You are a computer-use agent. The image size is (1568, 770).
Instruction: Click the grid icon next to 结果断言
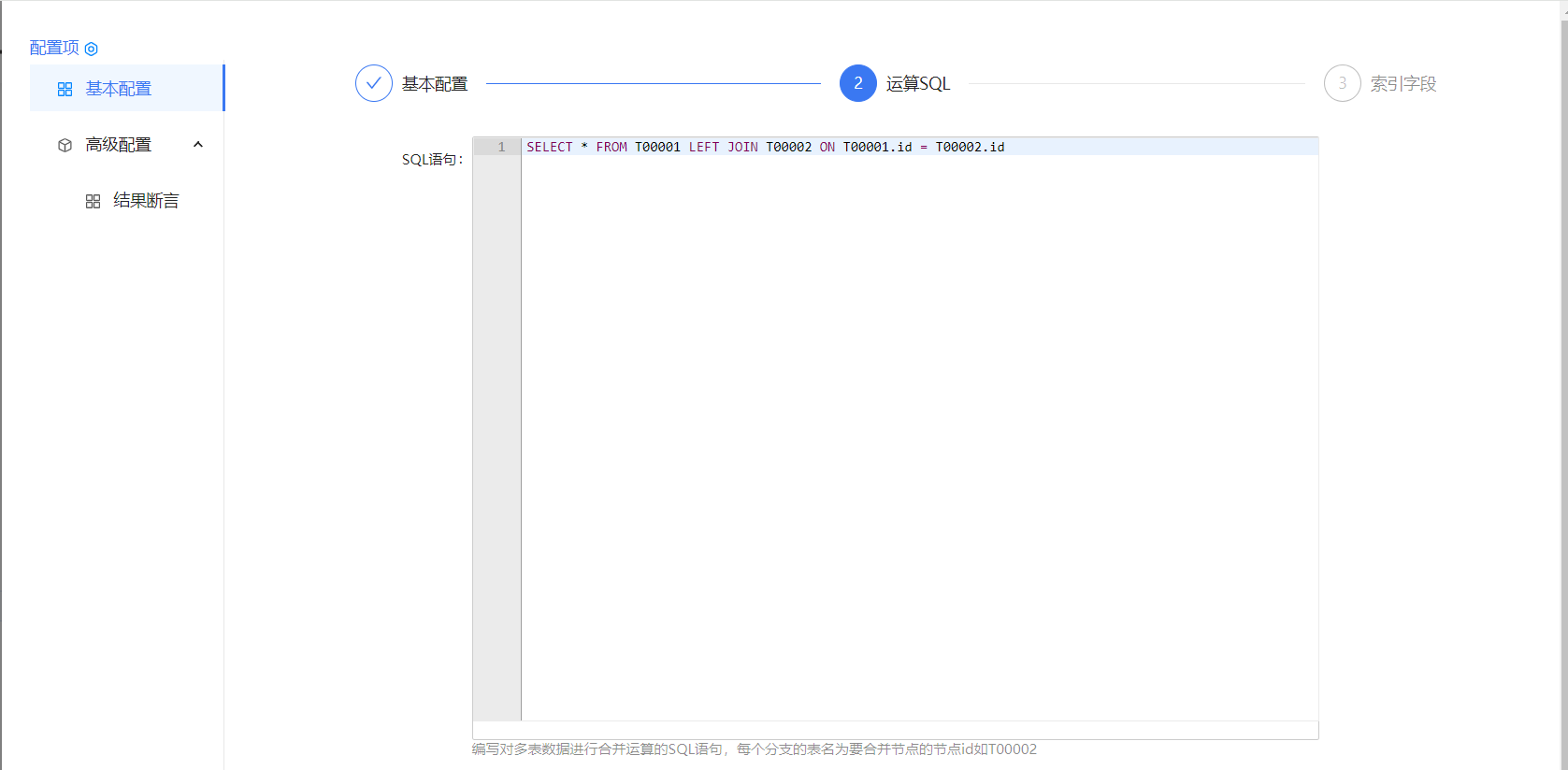coord(93,201)
